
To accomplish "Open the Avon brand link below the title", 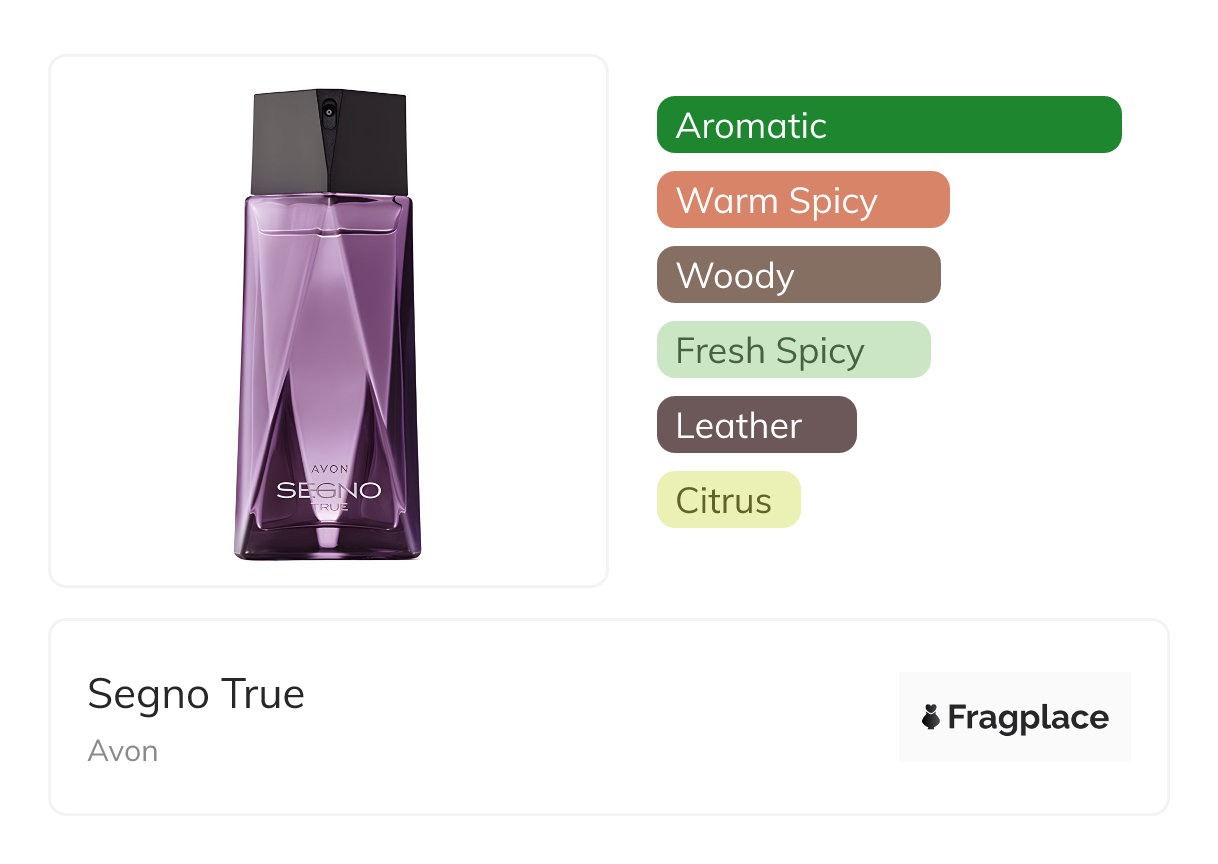I will pos(122,751).
